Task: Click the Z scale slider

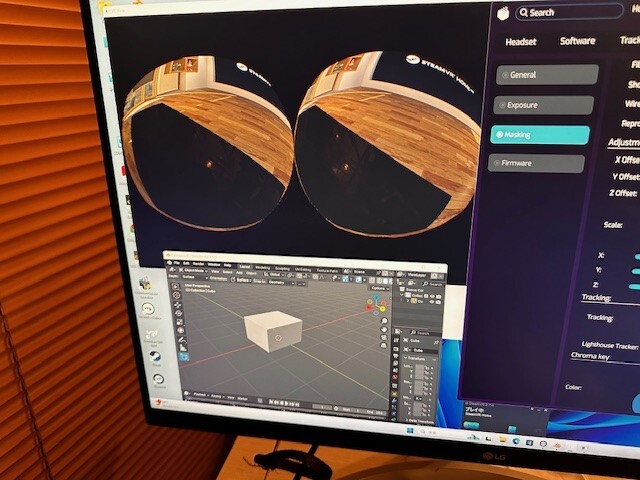Action: click(634, 287)
